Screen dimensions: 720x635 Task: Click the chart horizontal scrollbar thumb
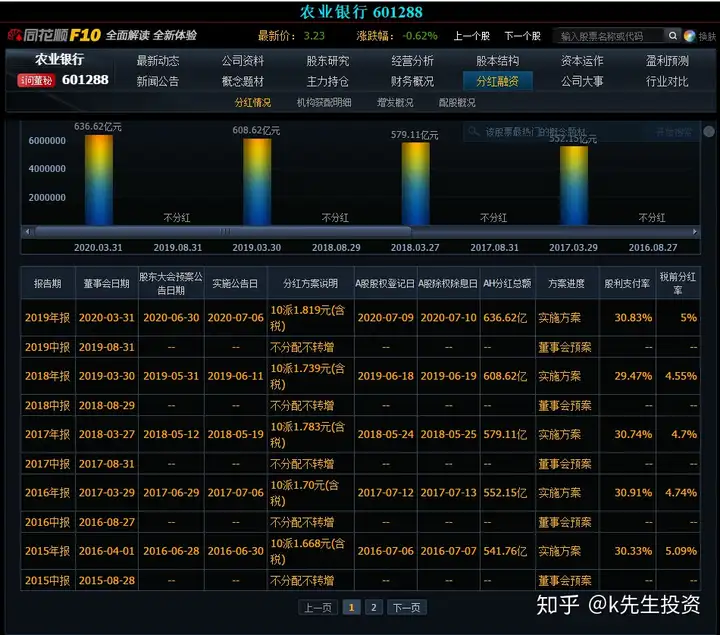coord(223,231)
